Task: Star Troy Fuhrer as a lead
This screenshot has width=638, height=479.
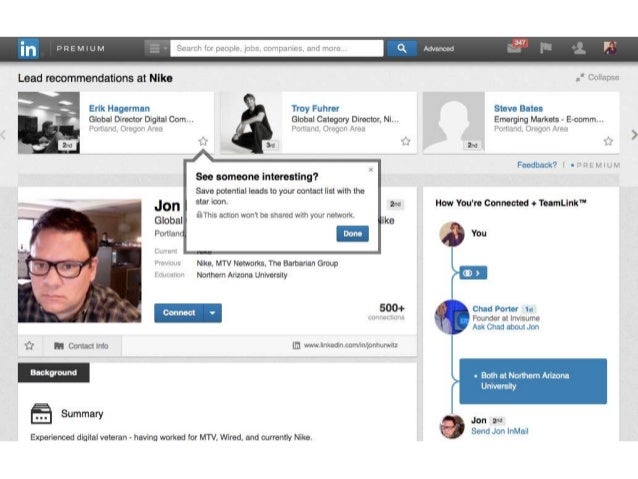Action: (x=406, y=141)
